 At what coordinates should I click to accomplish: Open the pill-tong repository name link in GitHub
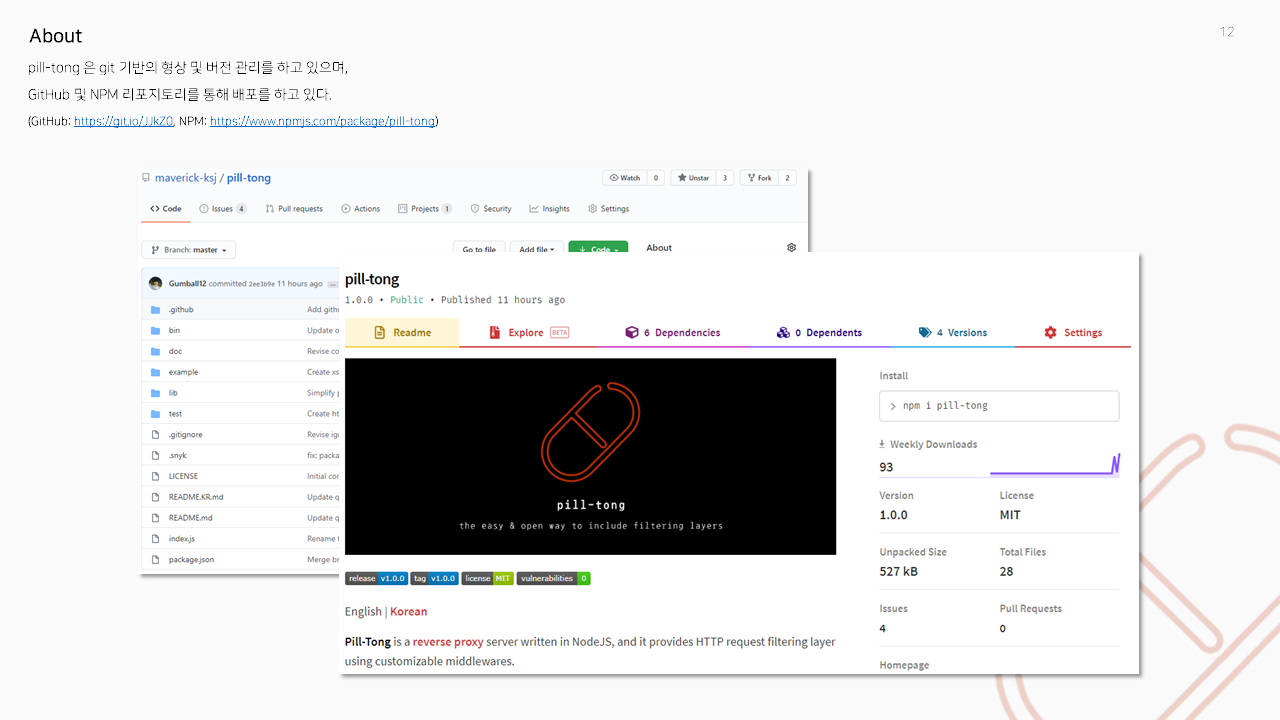coord(249,178)
